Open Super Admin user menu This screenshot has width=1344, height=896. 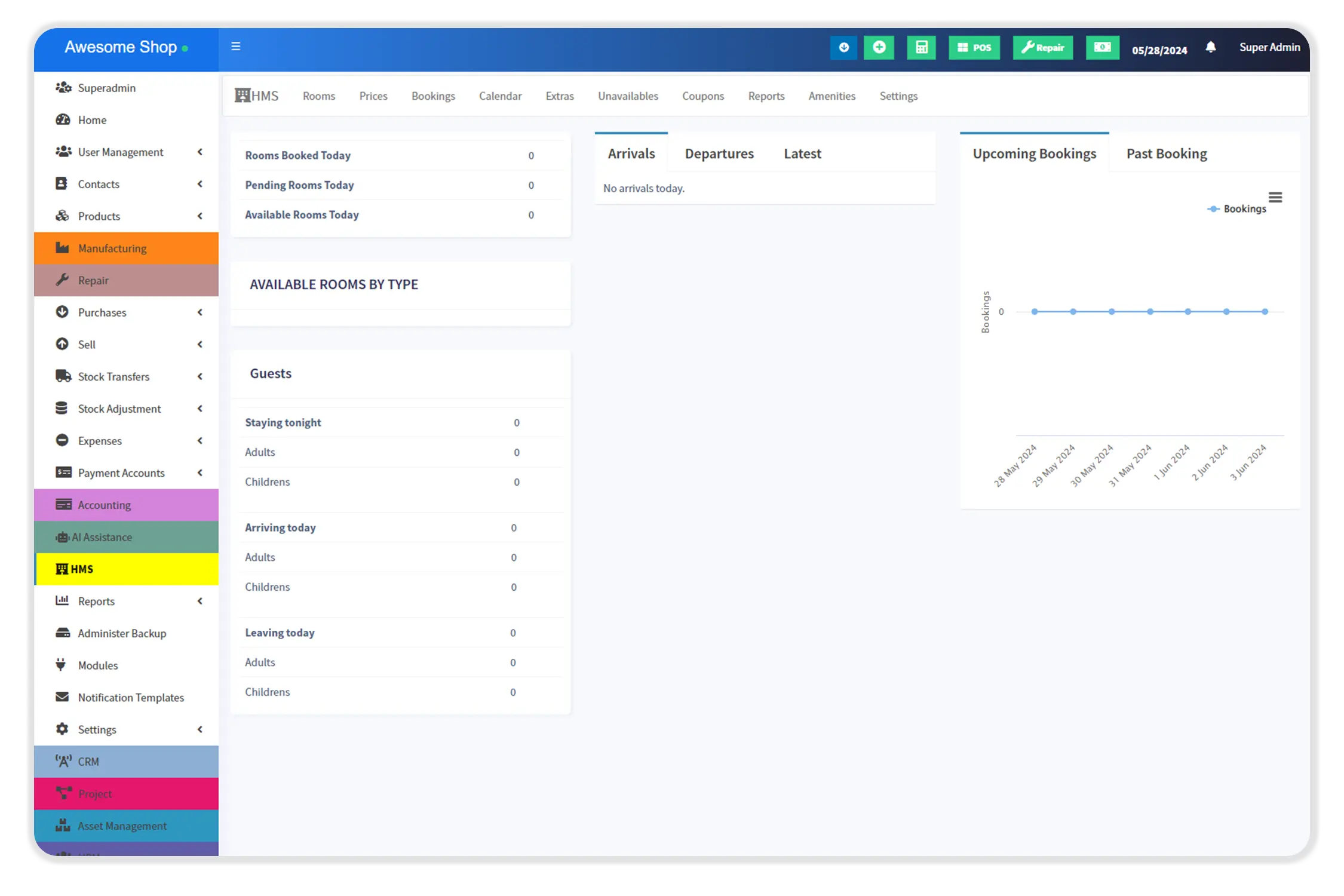coord(1269,47)
